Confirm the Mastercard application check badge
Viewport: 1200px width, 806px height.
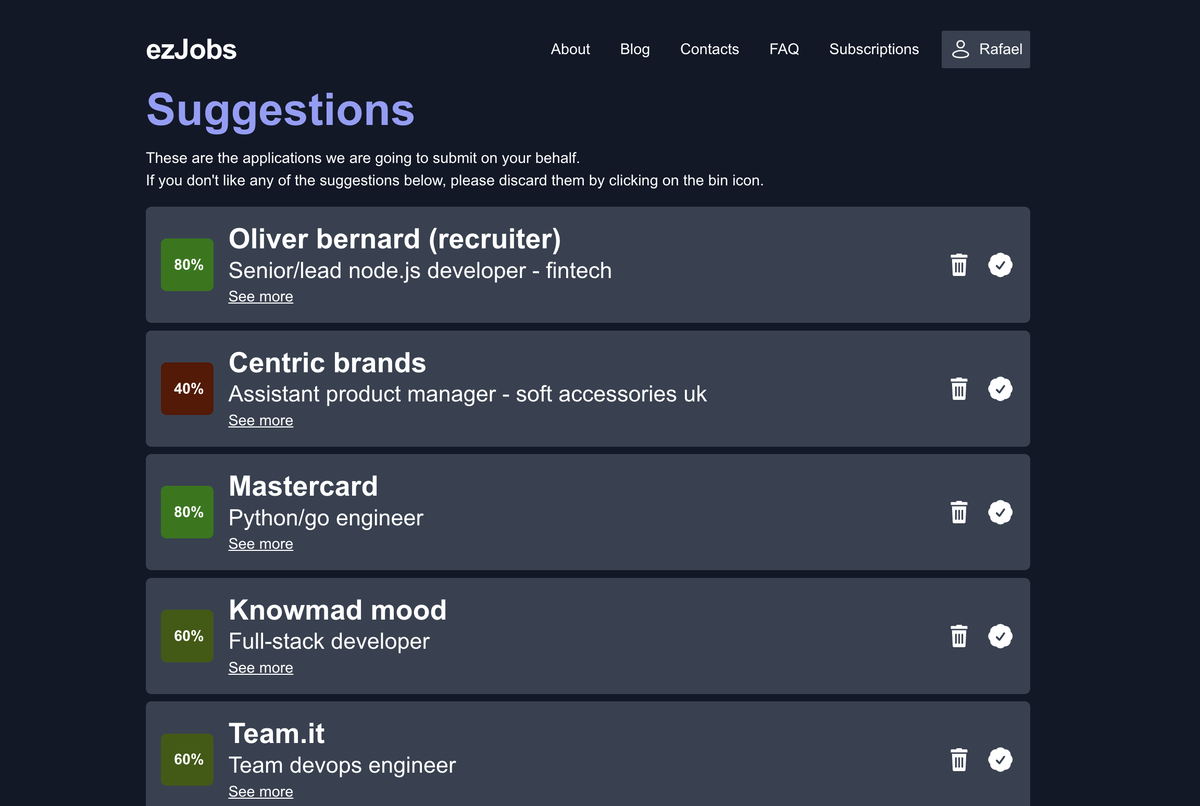pos(1000,512)
